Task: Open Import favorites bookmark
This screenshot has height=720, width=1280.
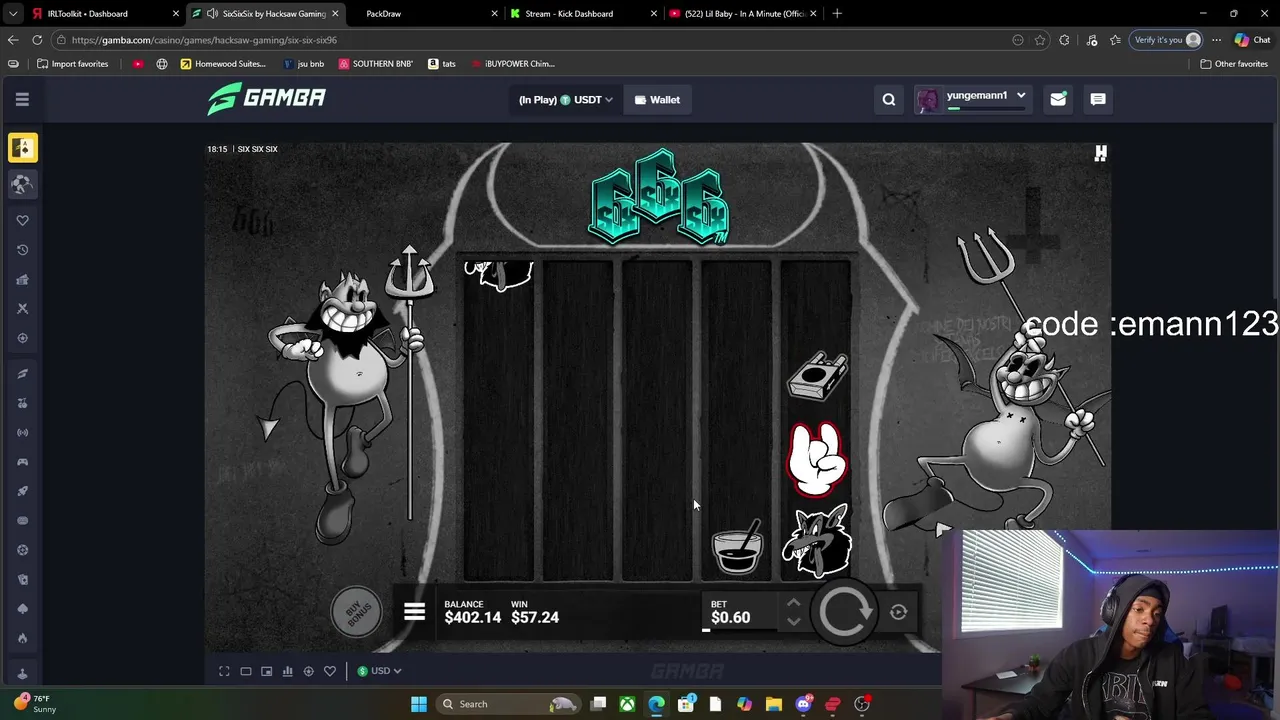Action: point(72,63)
